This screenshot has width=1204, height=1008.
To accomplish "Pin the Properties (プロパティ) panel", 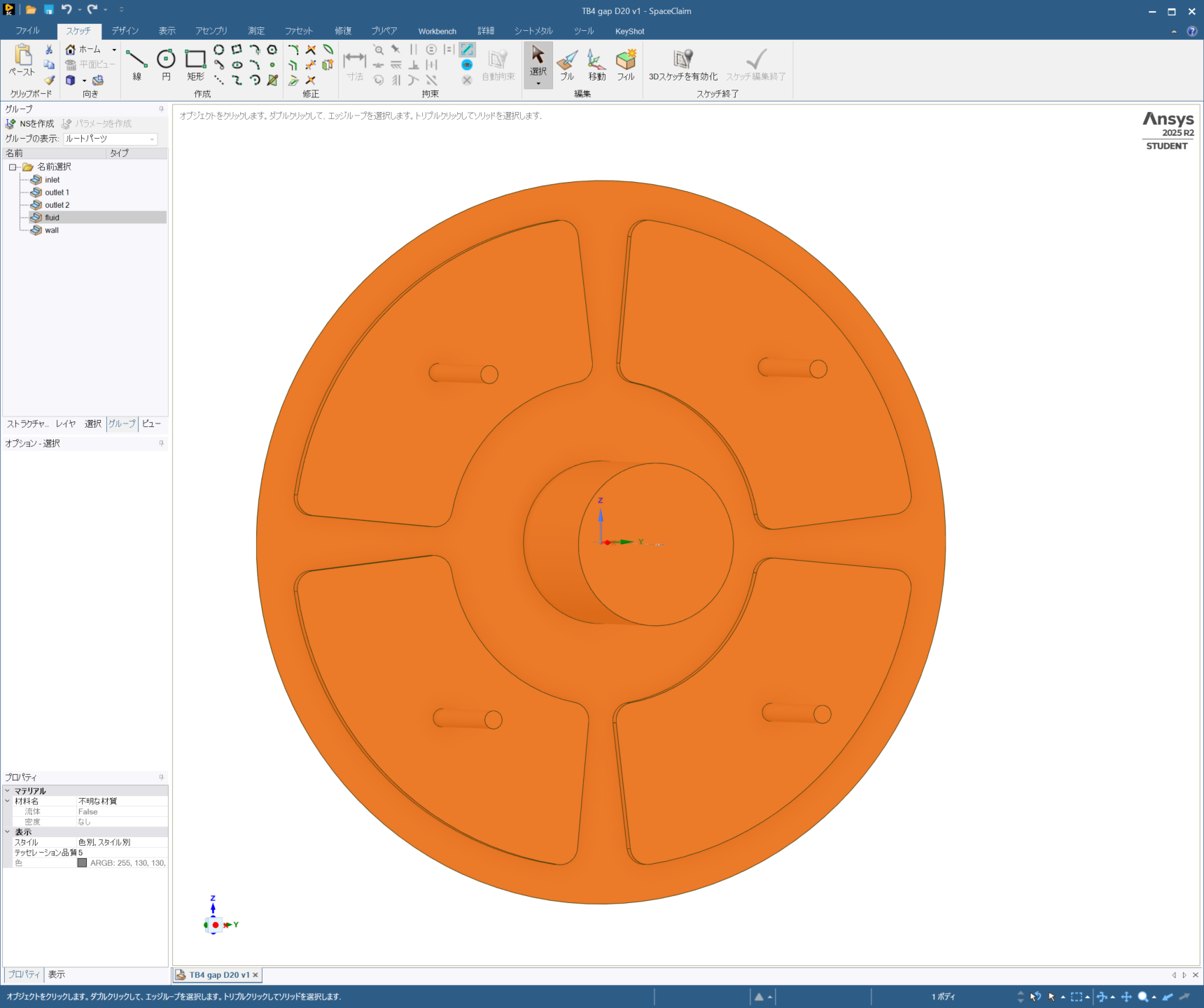I will click(162, 777).
